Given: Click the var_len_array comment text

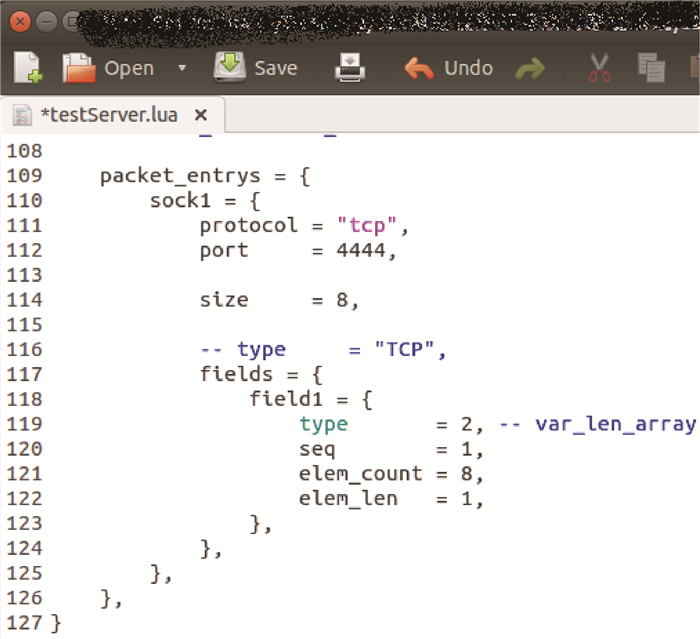Looking at the screenshot, I should pyautogui.click(x=614, y=423).
